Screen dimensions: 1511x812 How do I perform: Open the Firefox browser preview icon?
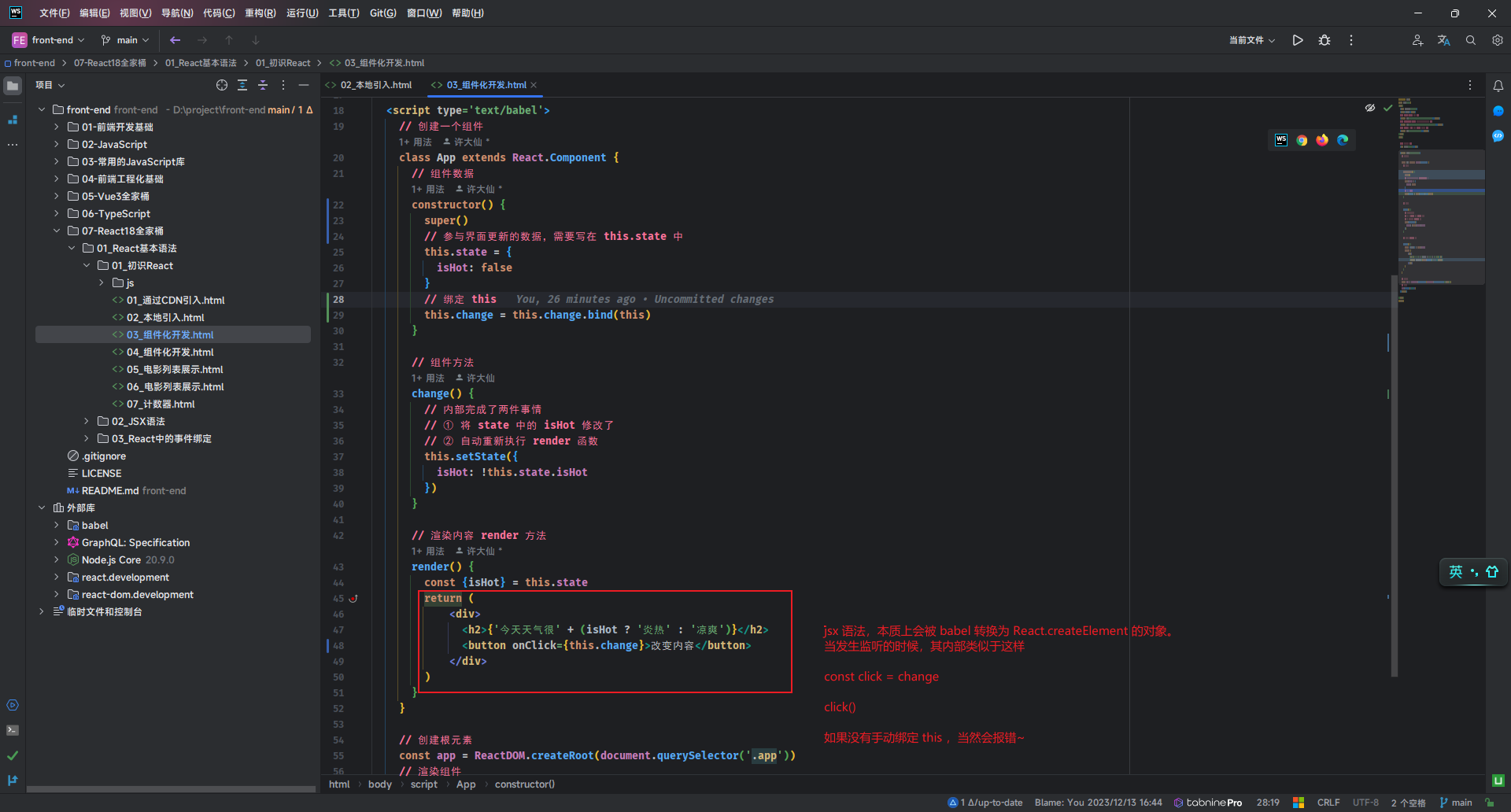pos(1322,140)
